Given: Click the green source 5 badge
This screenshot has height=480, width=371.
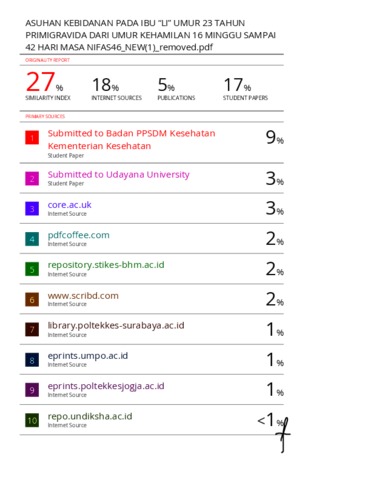Looking at the screenshot, I should point(32,269).
